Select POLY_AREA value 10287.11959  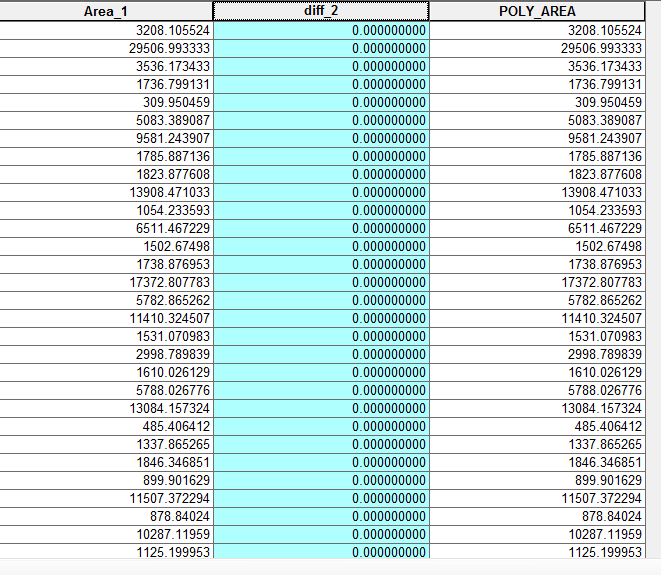pyautogui.click(x=605, y=535)
